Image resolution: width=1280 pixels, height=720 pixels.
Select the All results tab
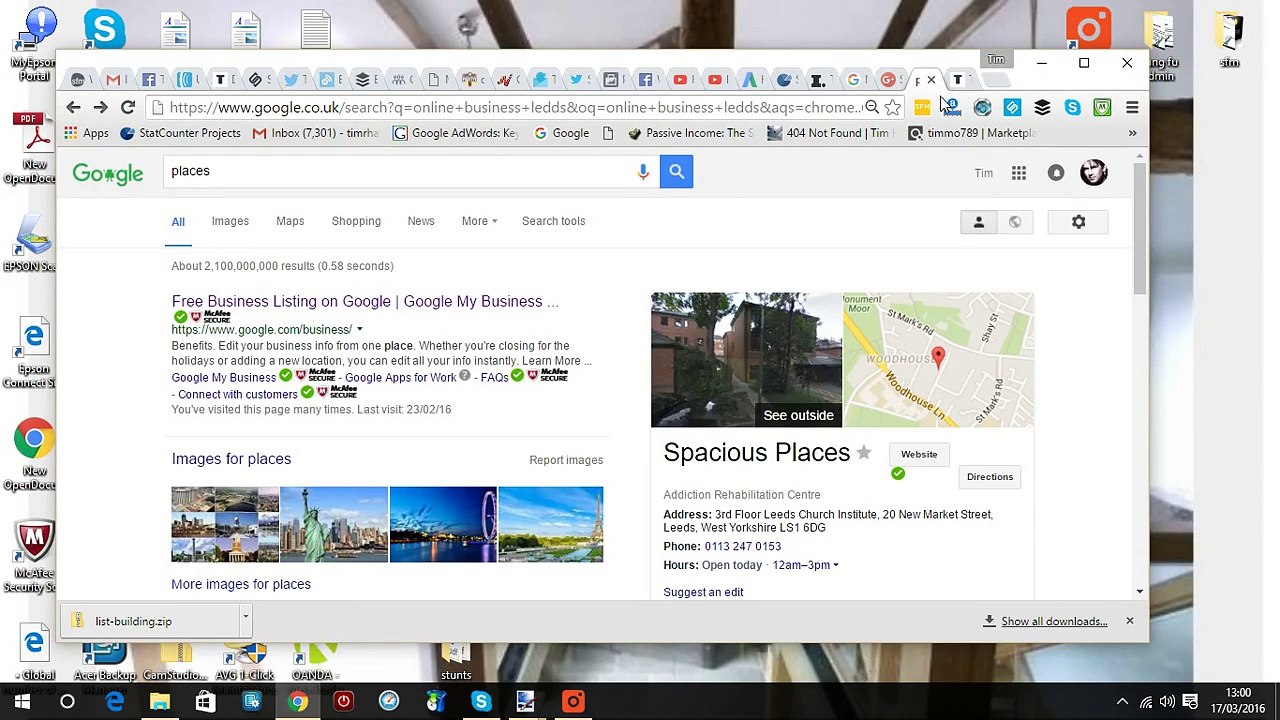[178, 222]
